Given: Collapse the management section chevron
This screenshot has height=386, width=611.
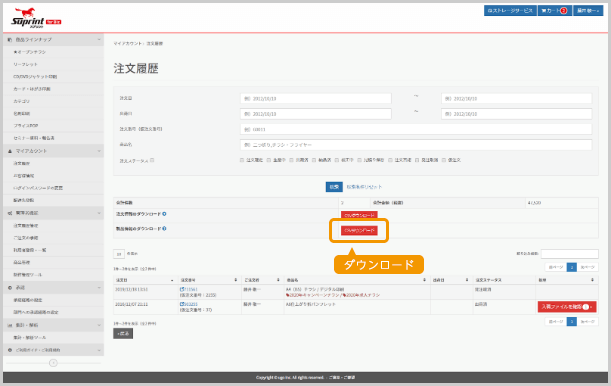Looking at the screenshot, I should click(x=99, y=213).
